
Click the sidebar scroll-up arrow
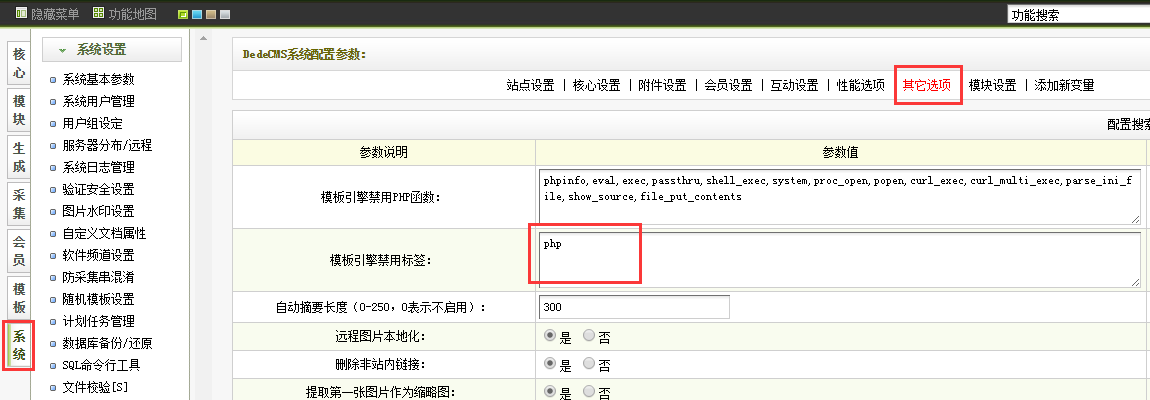pos(202,39)
